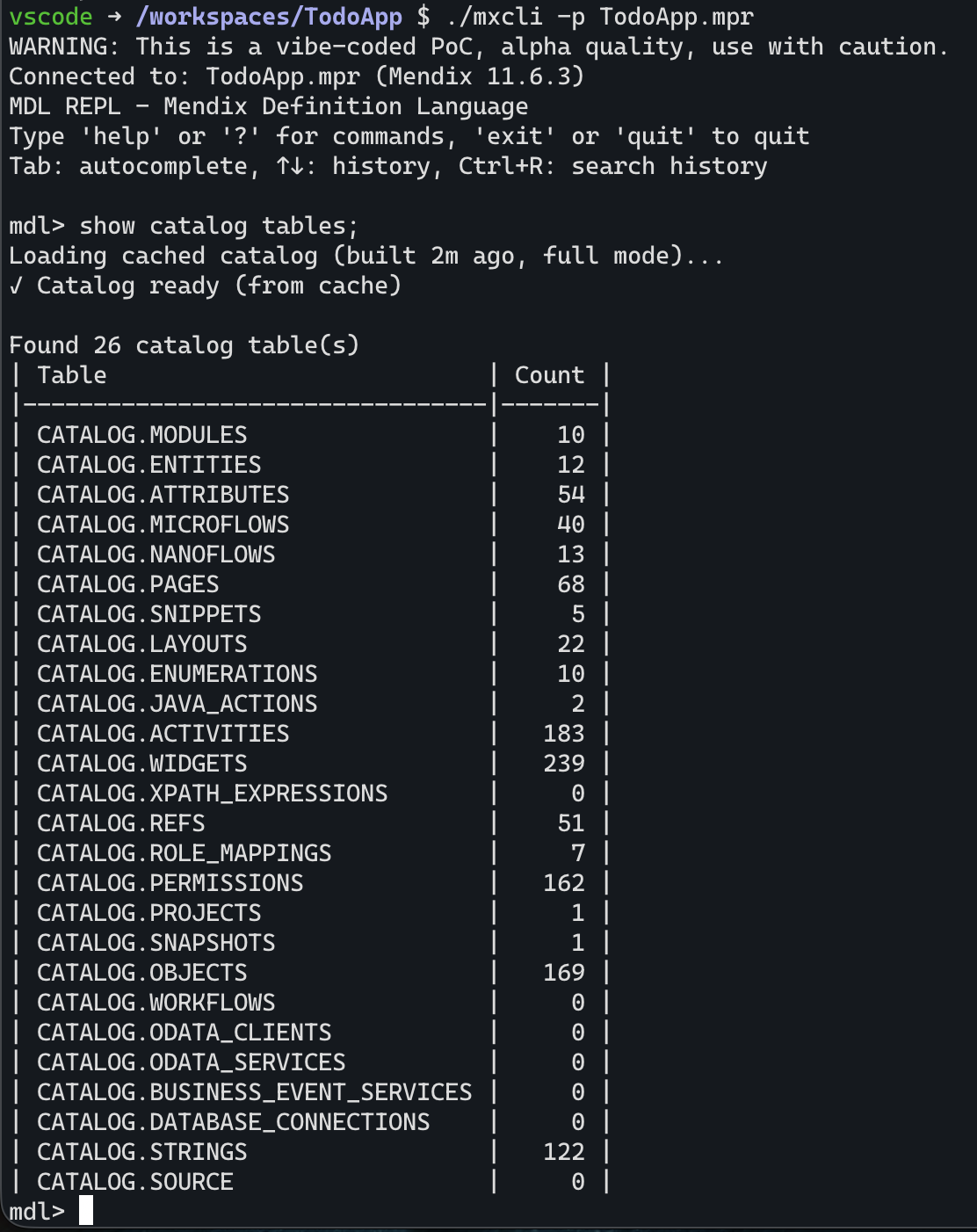This screenshot has height=1232, width=977.
Task: Click the CATALOG.MODULES table name
Action: [142, 435]
